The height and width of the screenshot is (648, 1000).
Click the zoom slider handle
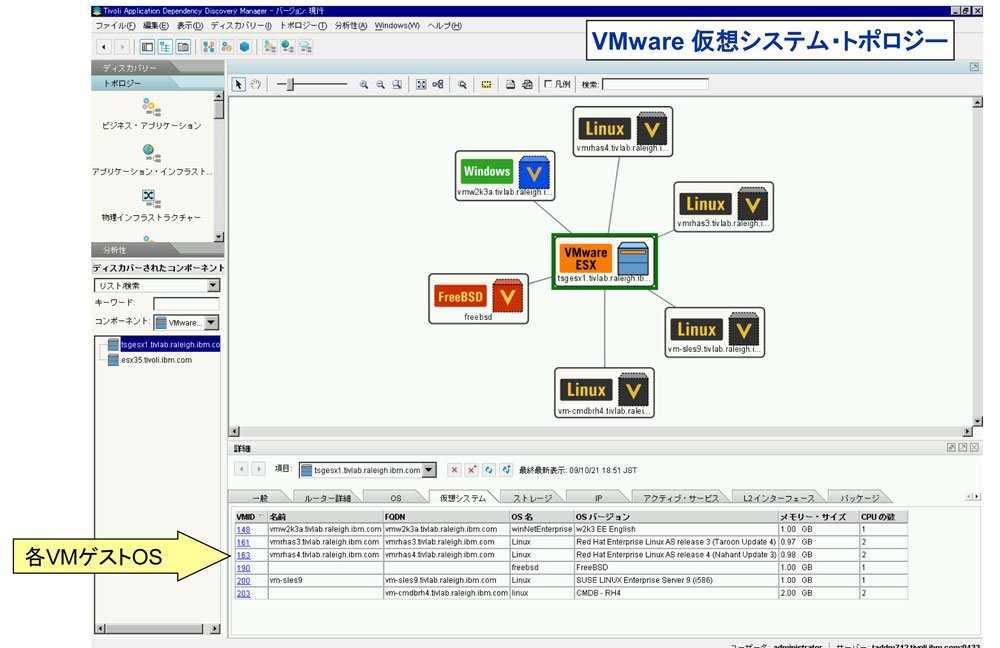pos(290,84)
